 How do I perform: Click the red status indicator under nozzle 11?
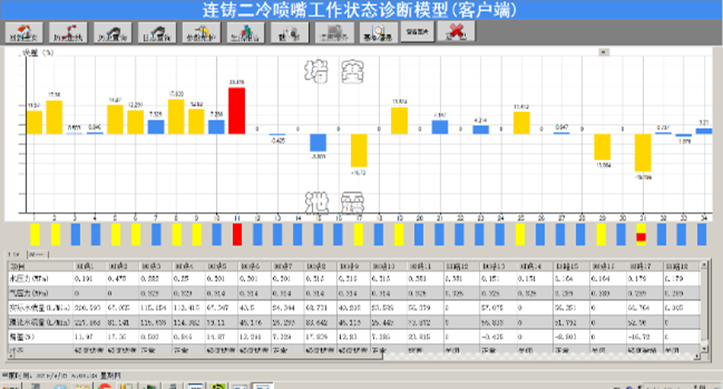click(x=237, y=234)
